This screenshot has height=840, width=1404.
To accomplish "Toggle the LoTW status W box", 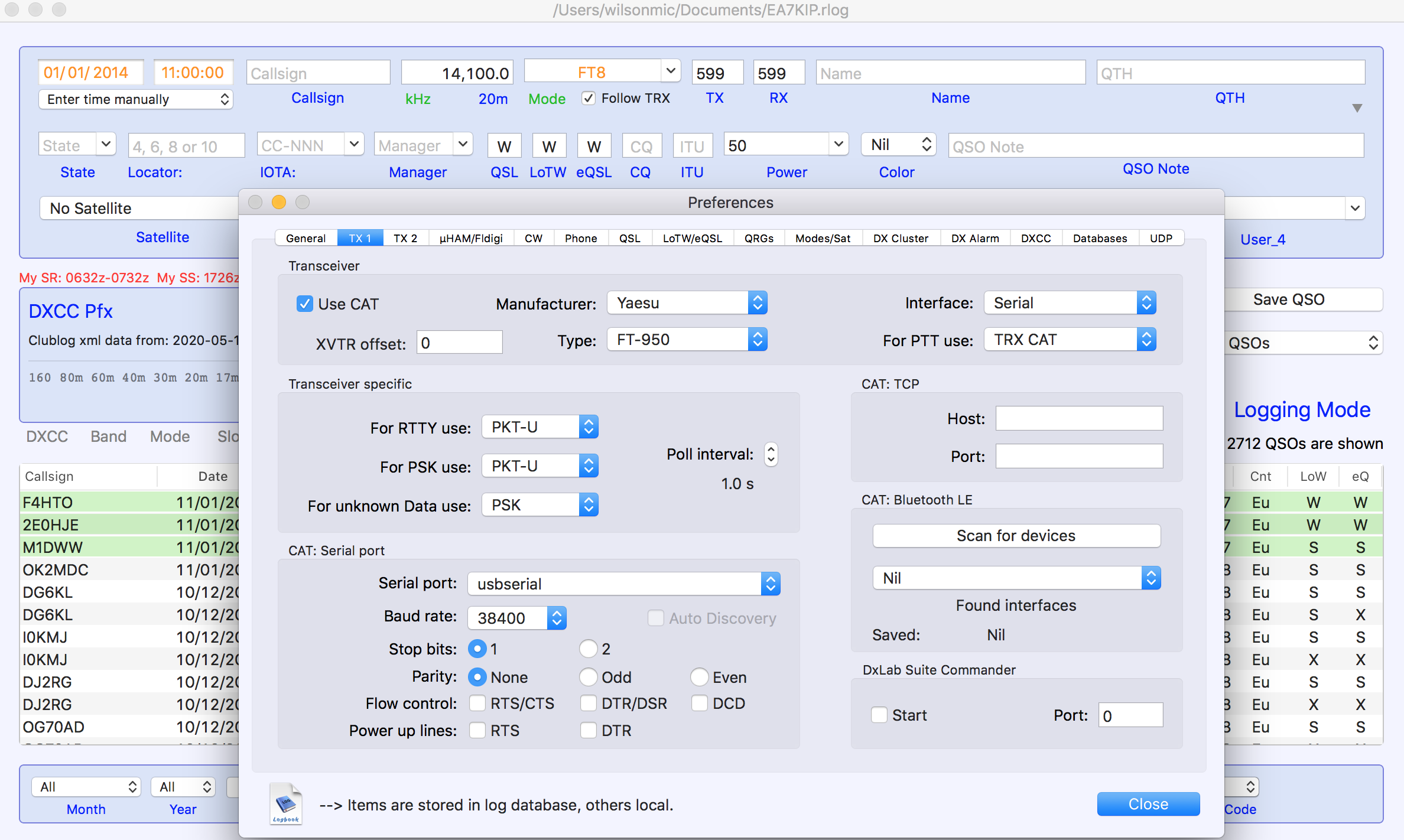I will [549, 146].
